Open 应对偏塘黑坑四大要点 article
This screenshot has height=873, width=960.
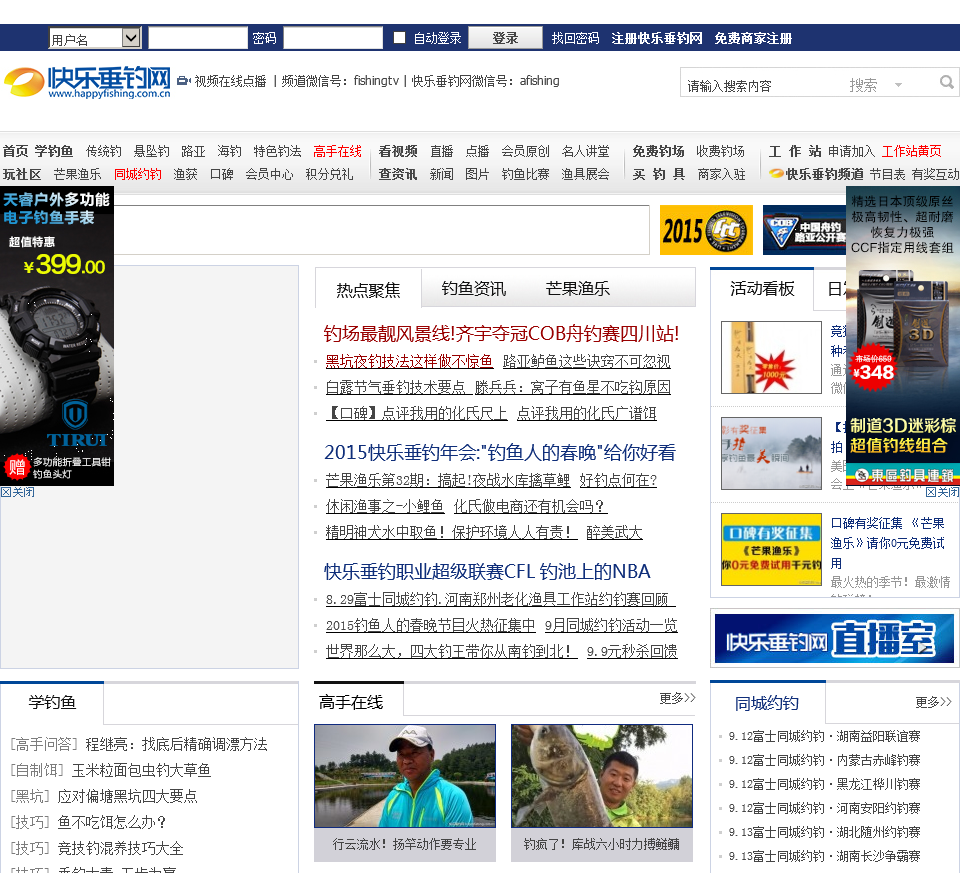click(x=127, y=795)
